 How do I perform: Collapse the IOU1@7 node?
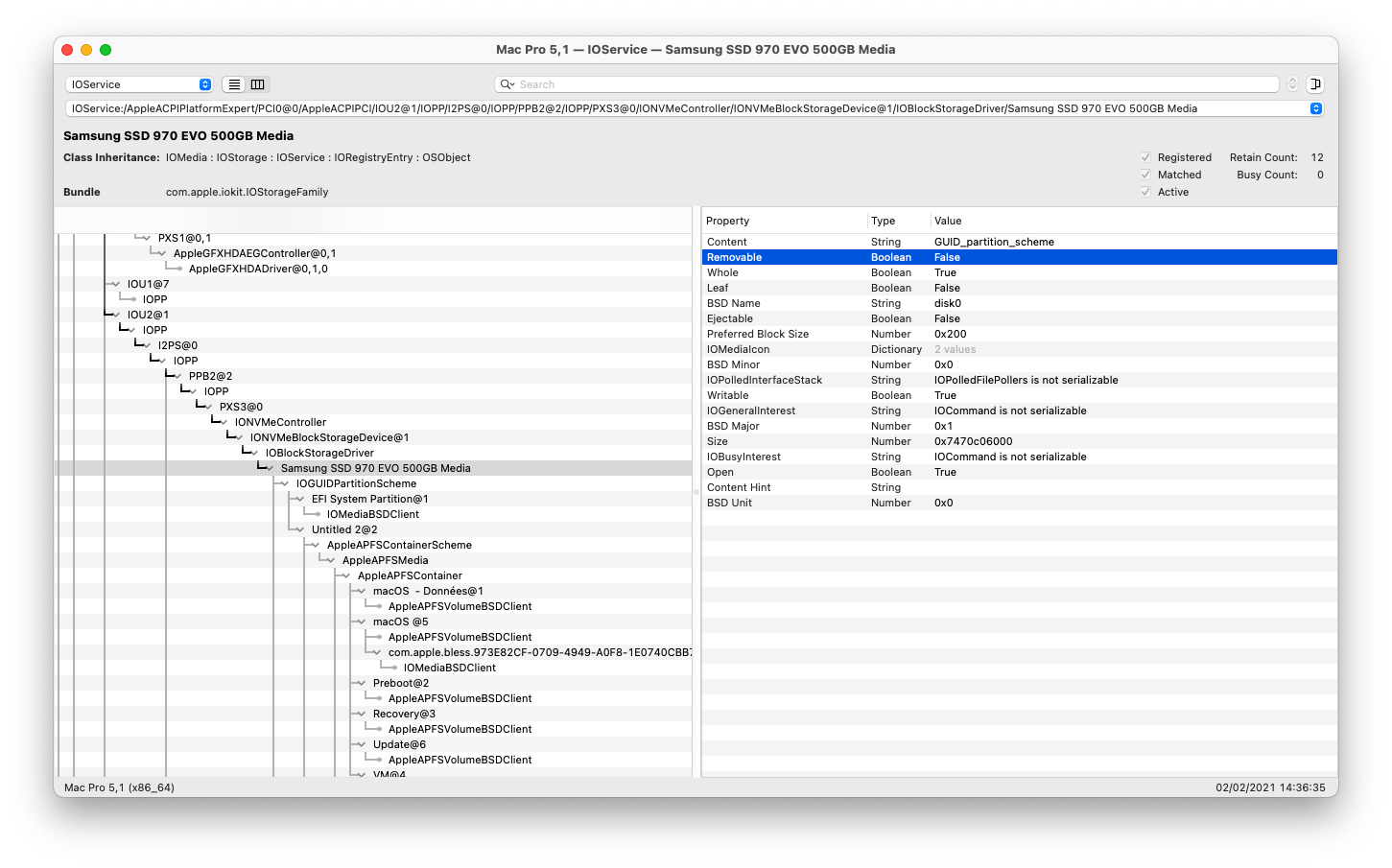click(x=116, y=284)
